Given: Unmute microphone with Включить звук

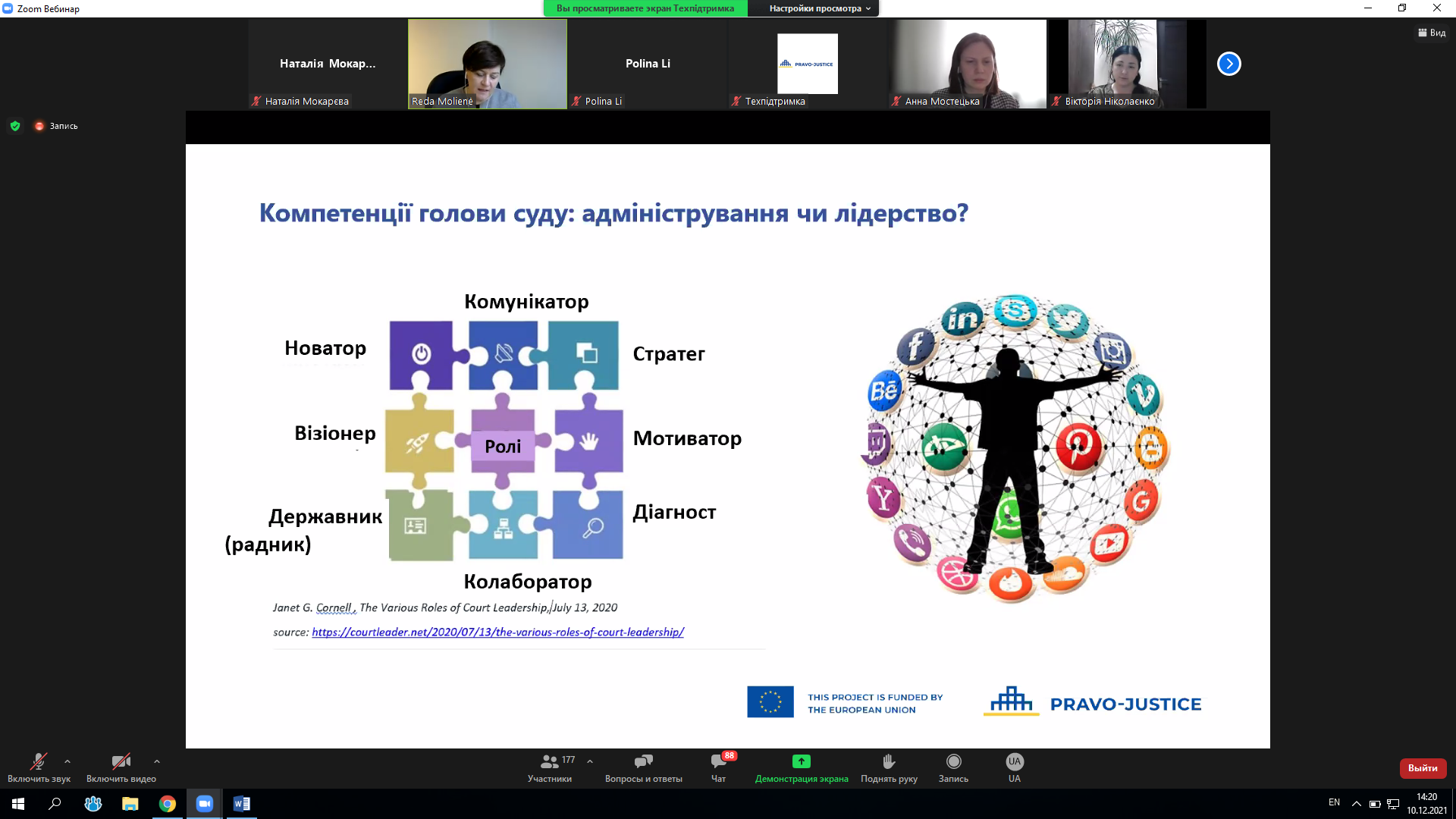Looking at the screenshot, I should pos(38,761).
